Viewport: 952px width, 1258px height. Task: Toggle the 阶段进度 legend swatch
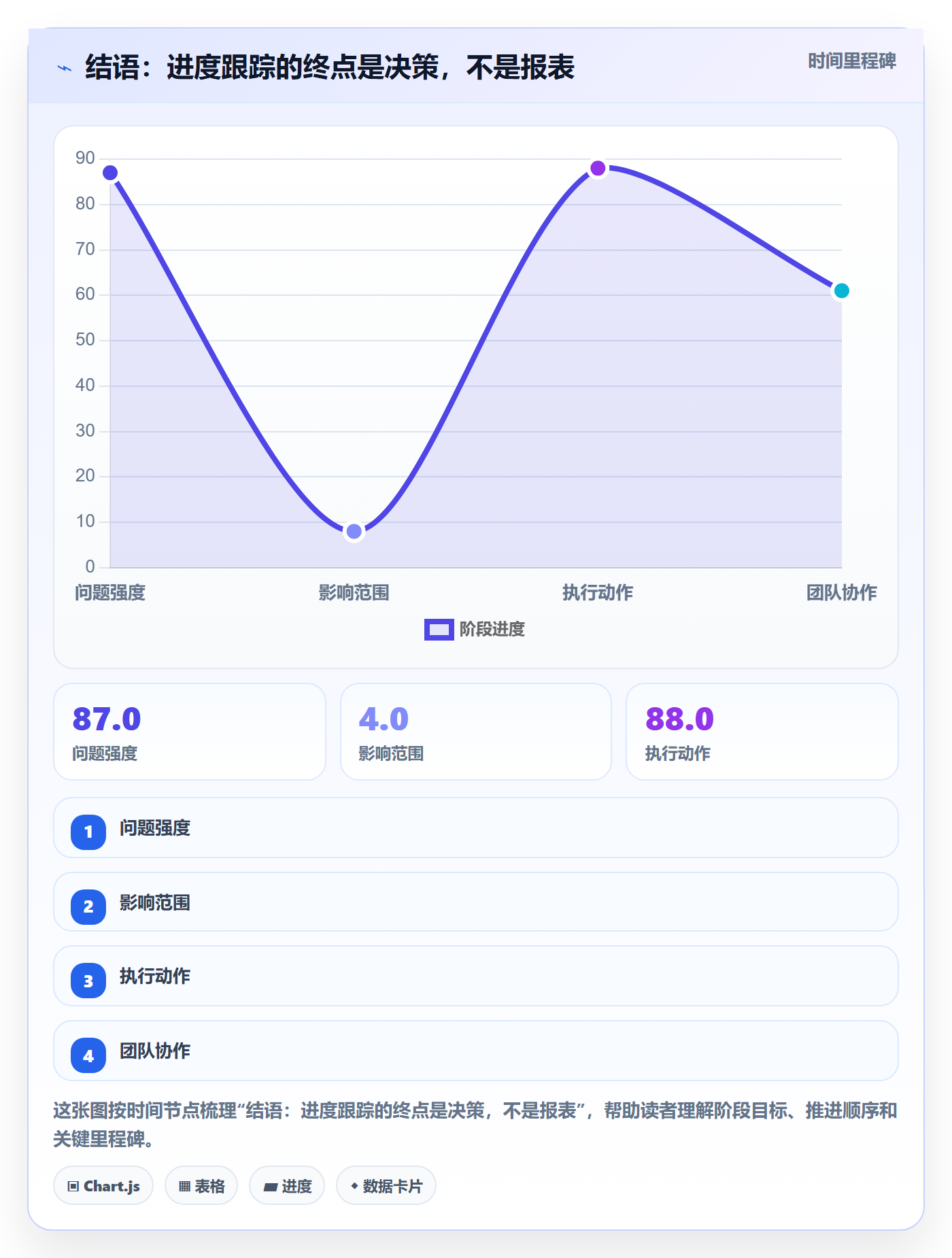(439, 630)
